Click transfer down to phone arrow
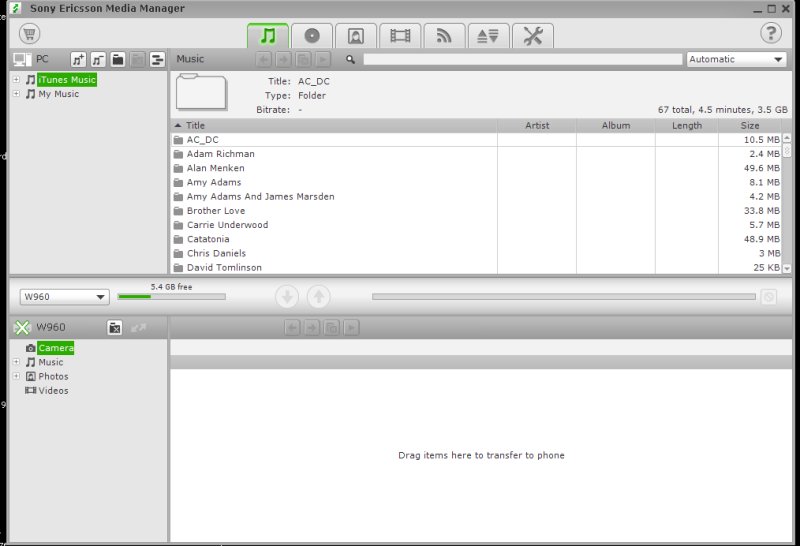The image size is (800, 546). [287, 297]
